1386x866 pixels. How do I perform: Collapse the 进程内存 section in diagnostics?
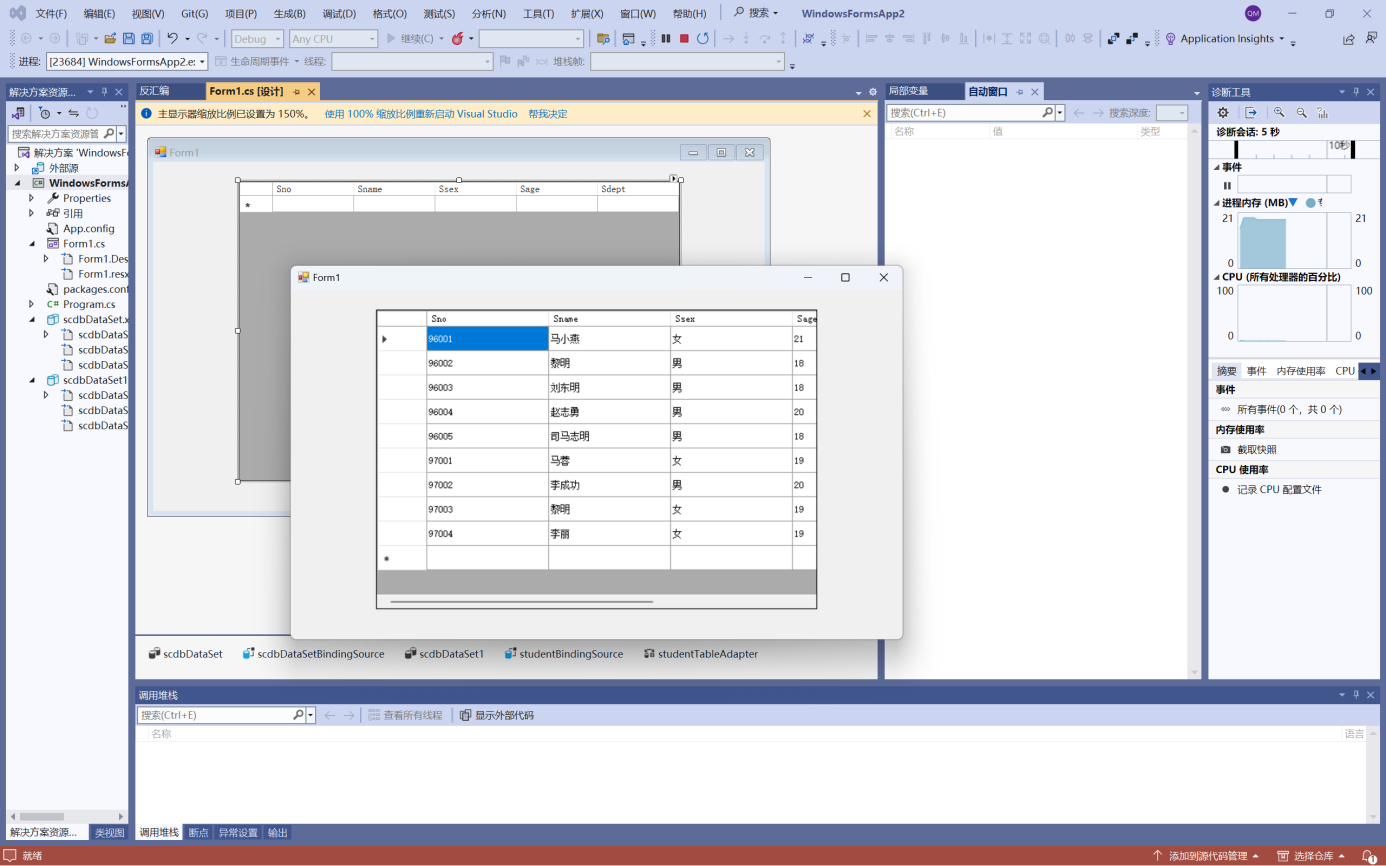point(1217,203)
